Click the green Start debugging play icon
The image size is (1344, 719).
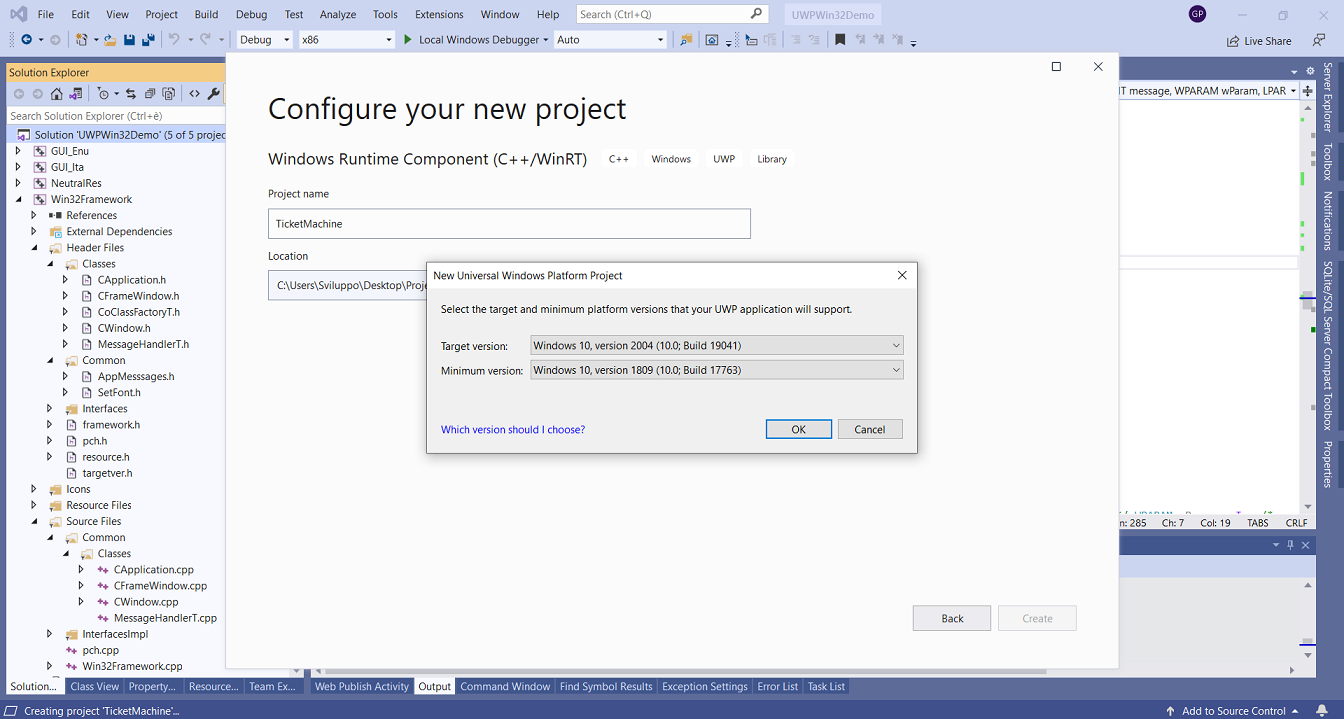(x=407, y=40)
